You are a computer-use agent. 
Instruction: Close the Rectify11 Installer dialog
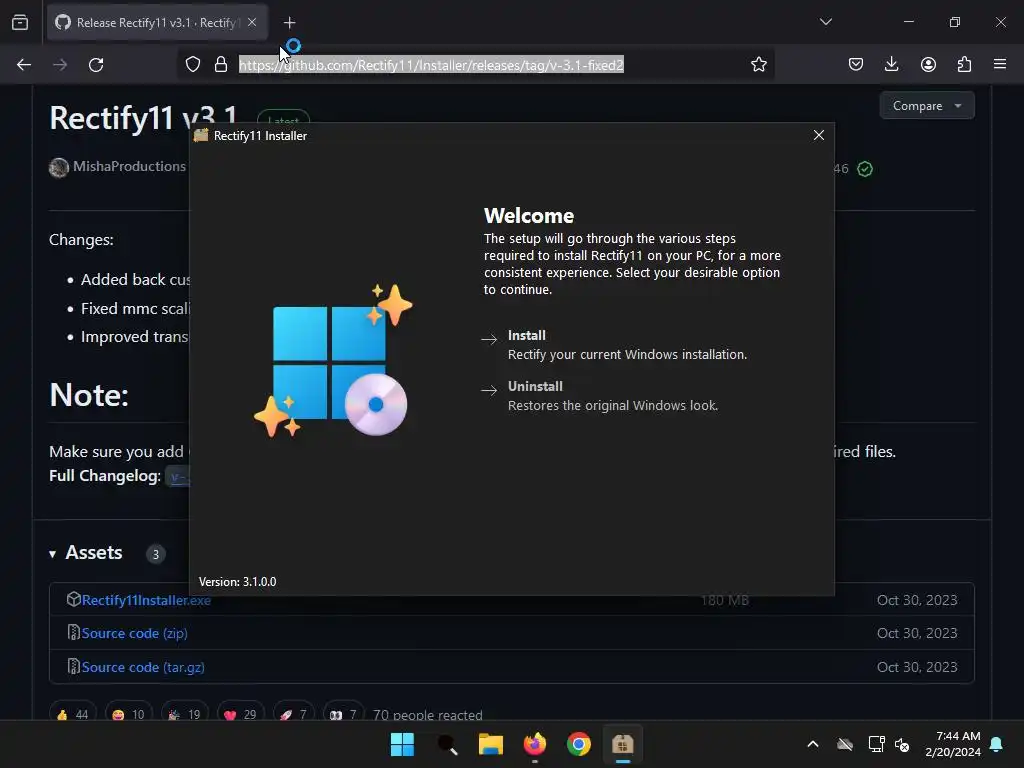818,135
